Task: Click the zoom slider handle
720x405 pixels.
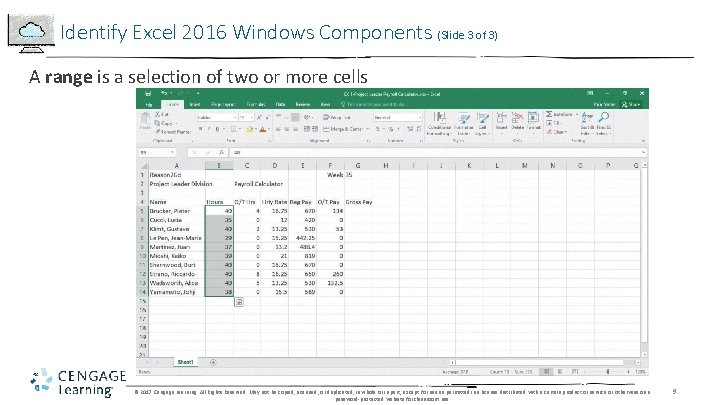Action: [608, 371]
